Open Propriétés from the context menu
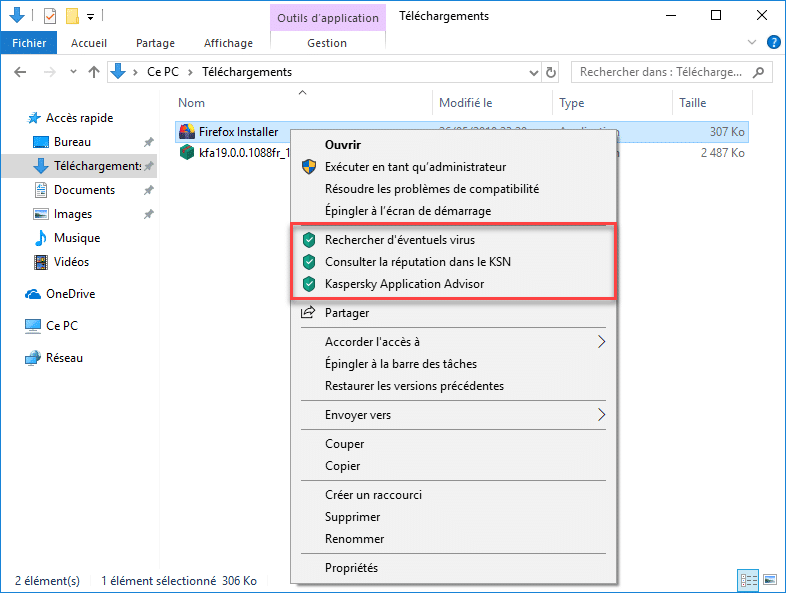 tap(351, 568)
